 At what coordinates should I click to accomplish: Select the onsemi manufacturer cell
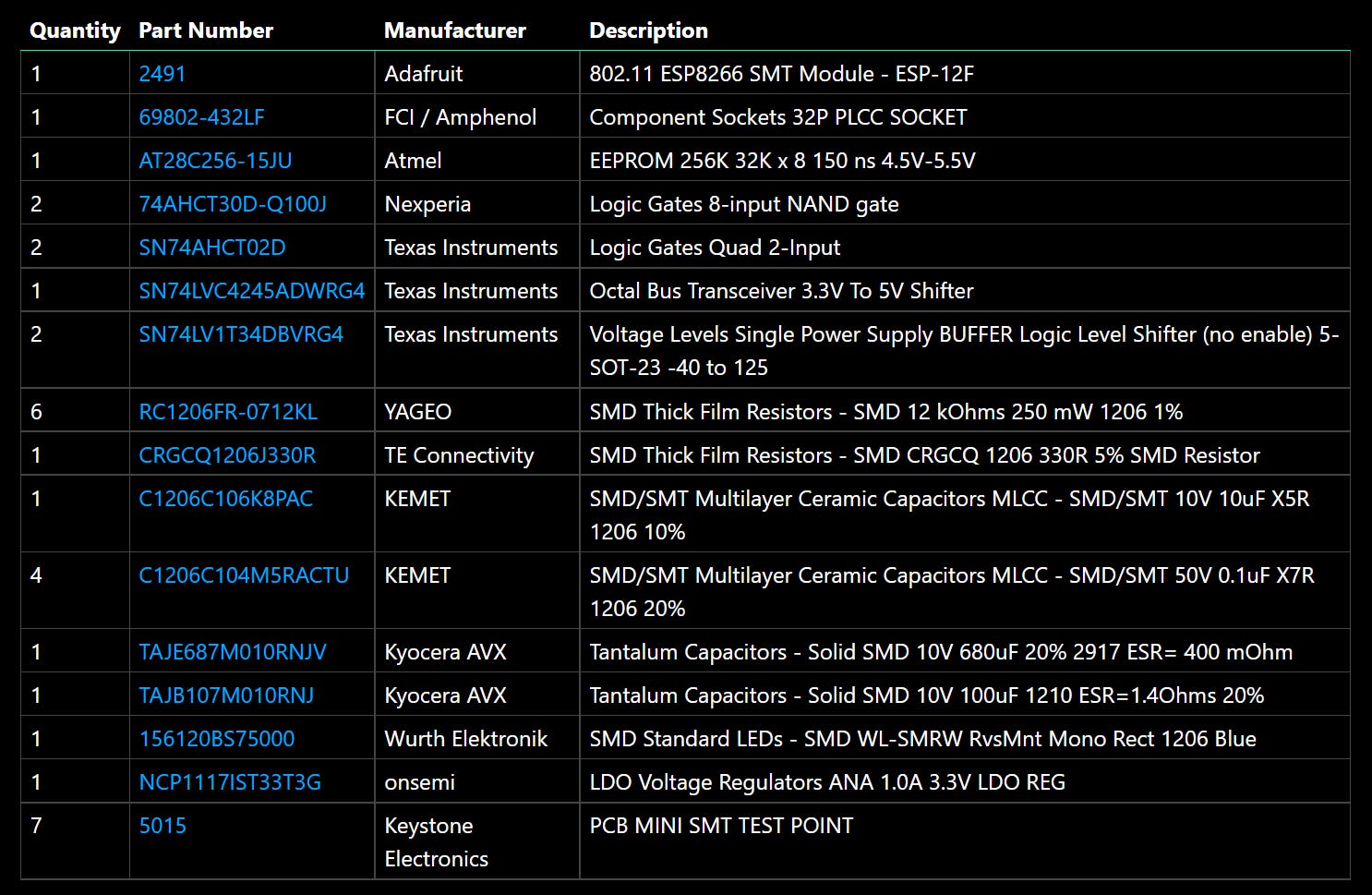coord(476,782)
